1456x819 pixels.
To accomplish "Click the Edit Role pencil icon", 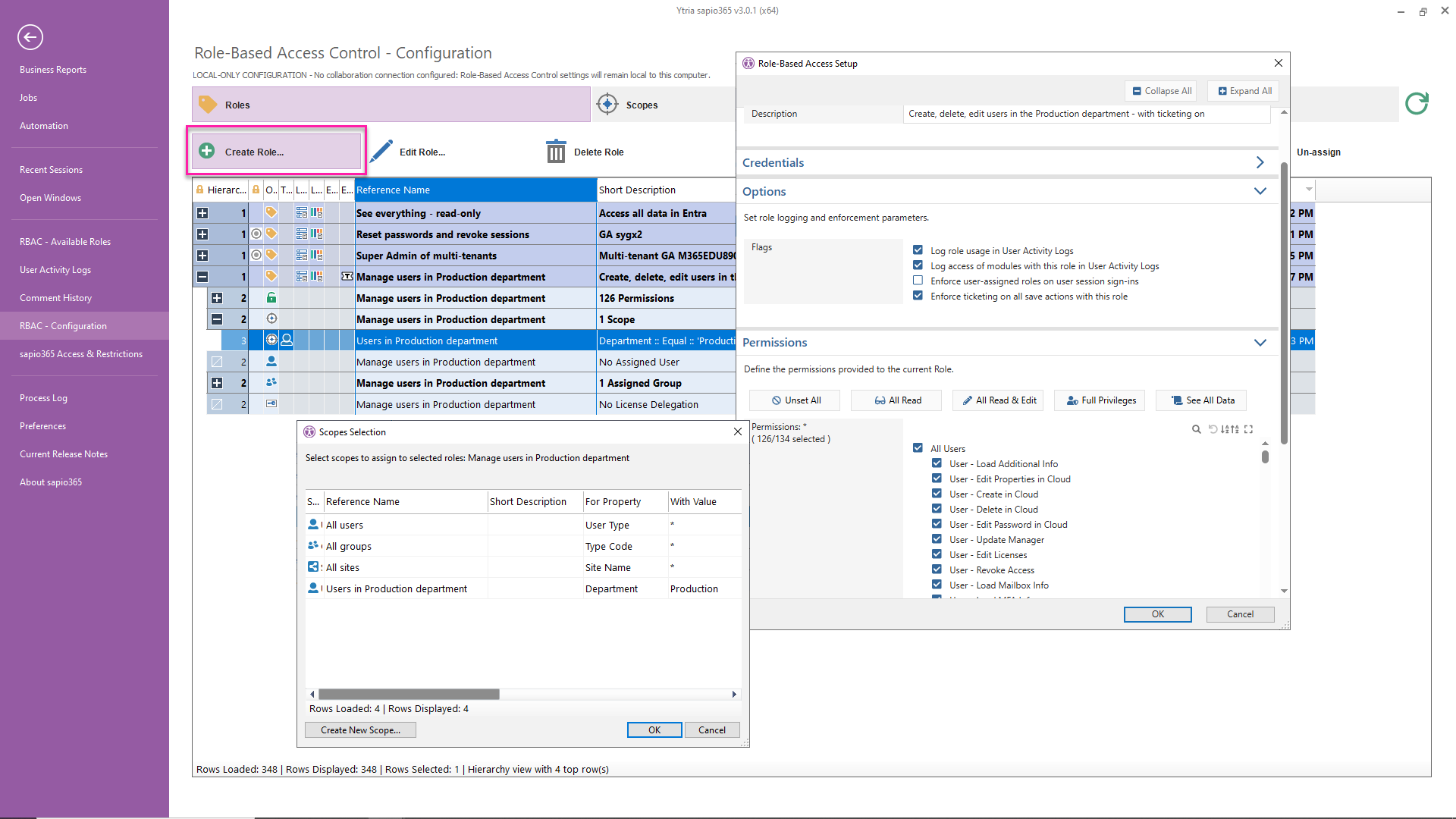I will (x=381, y=152).
